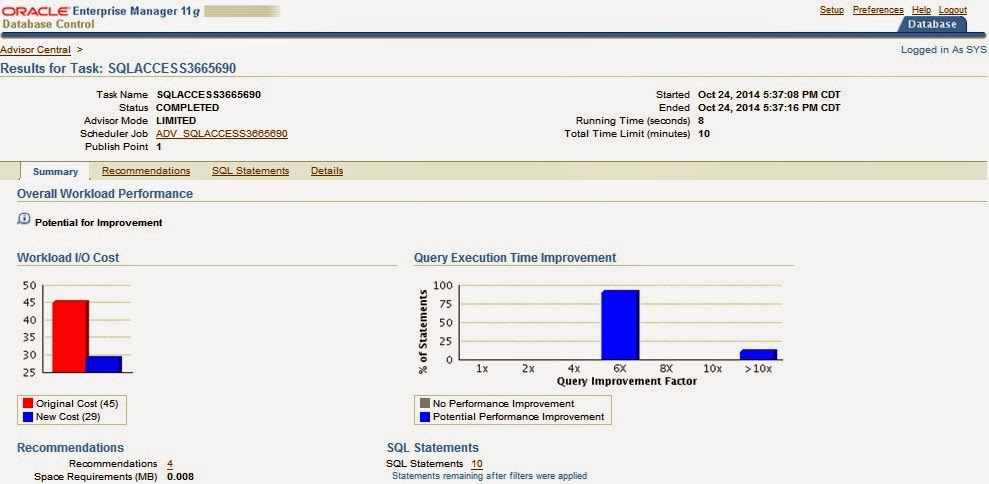Click the Potential for Improvement info icon
This screenshot has height=484, width=989.
click(23, 220)
